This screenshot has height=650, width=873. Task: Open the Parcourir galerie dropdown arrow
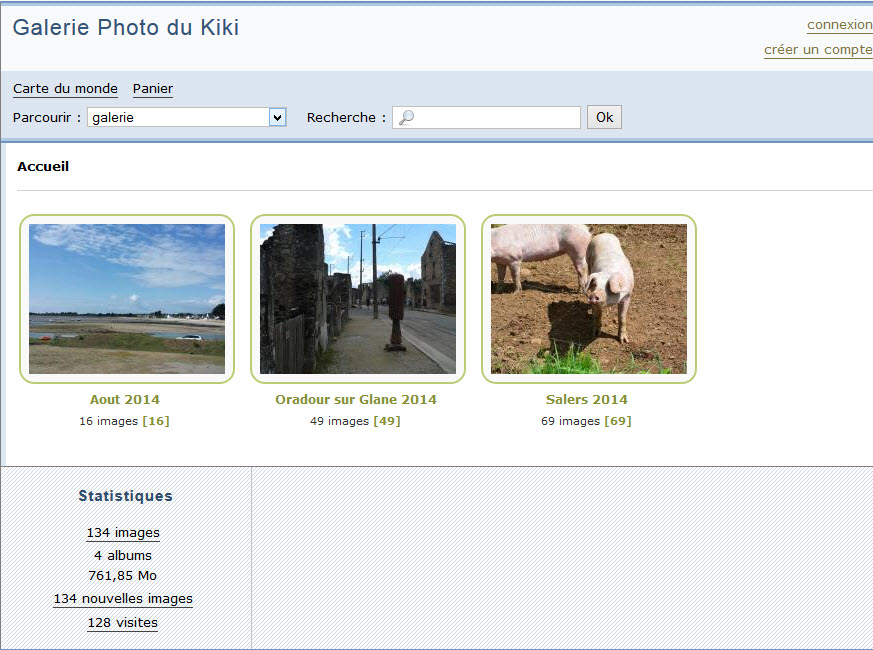pyautogui.click(x=277, y=118)
